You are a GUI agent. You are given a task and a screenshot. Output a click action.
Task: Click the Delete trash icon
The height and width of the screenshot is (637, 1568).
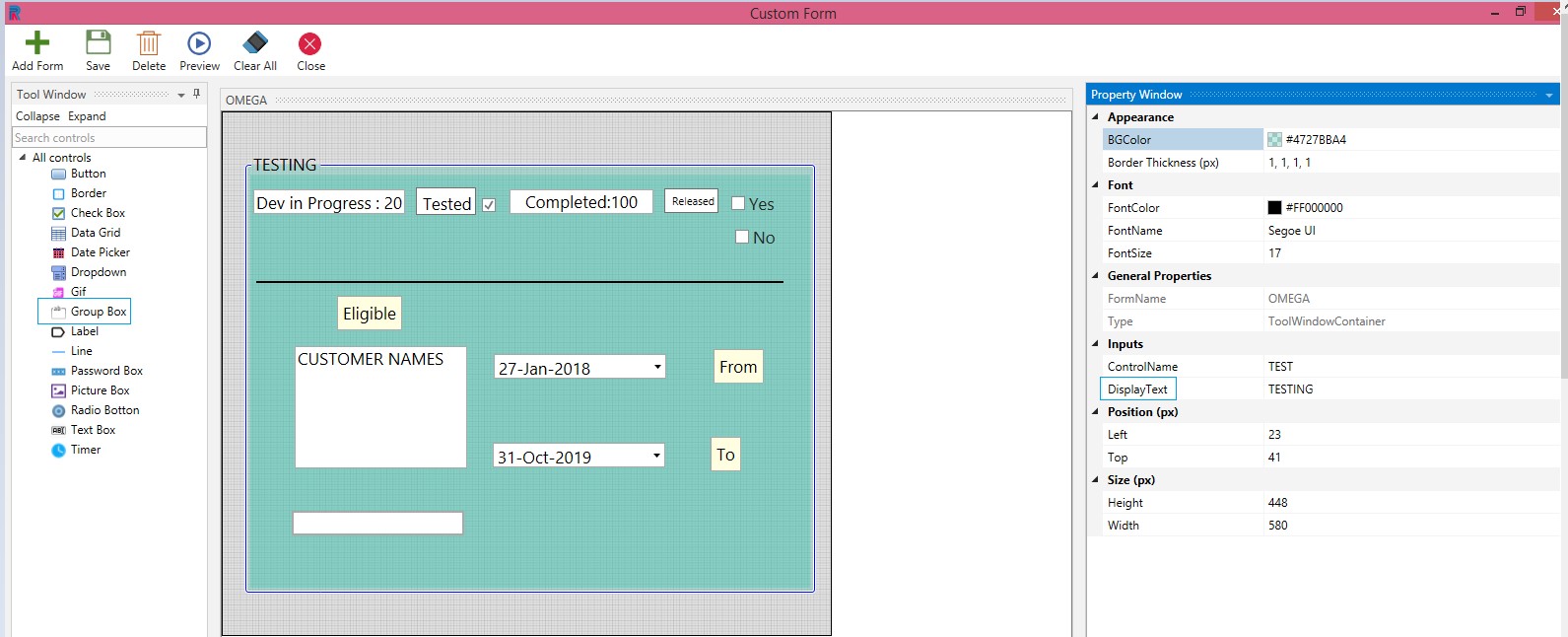[x=149, y=43]
